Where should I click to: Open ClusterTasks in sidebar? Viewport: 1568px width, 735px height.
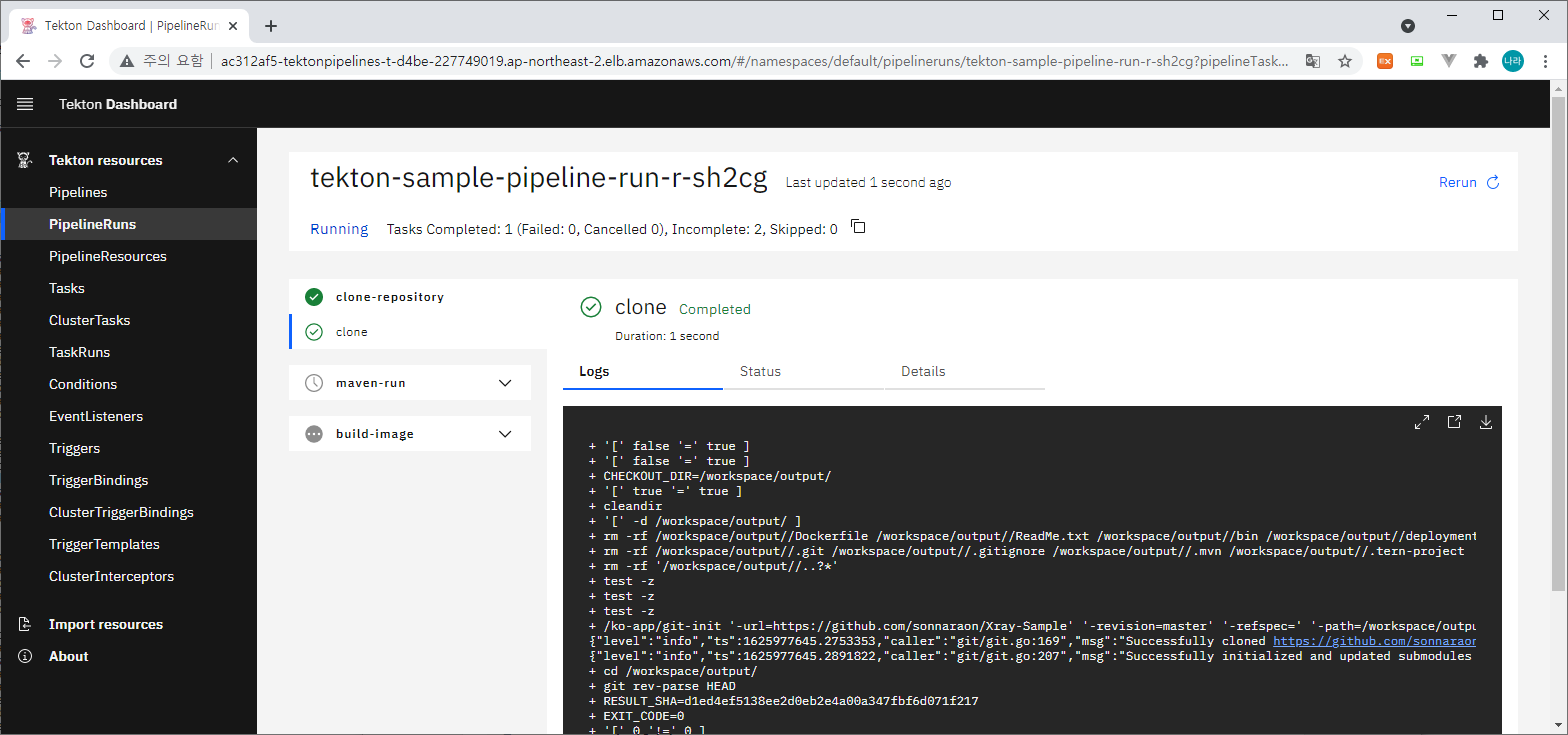[x=128, y=320]
